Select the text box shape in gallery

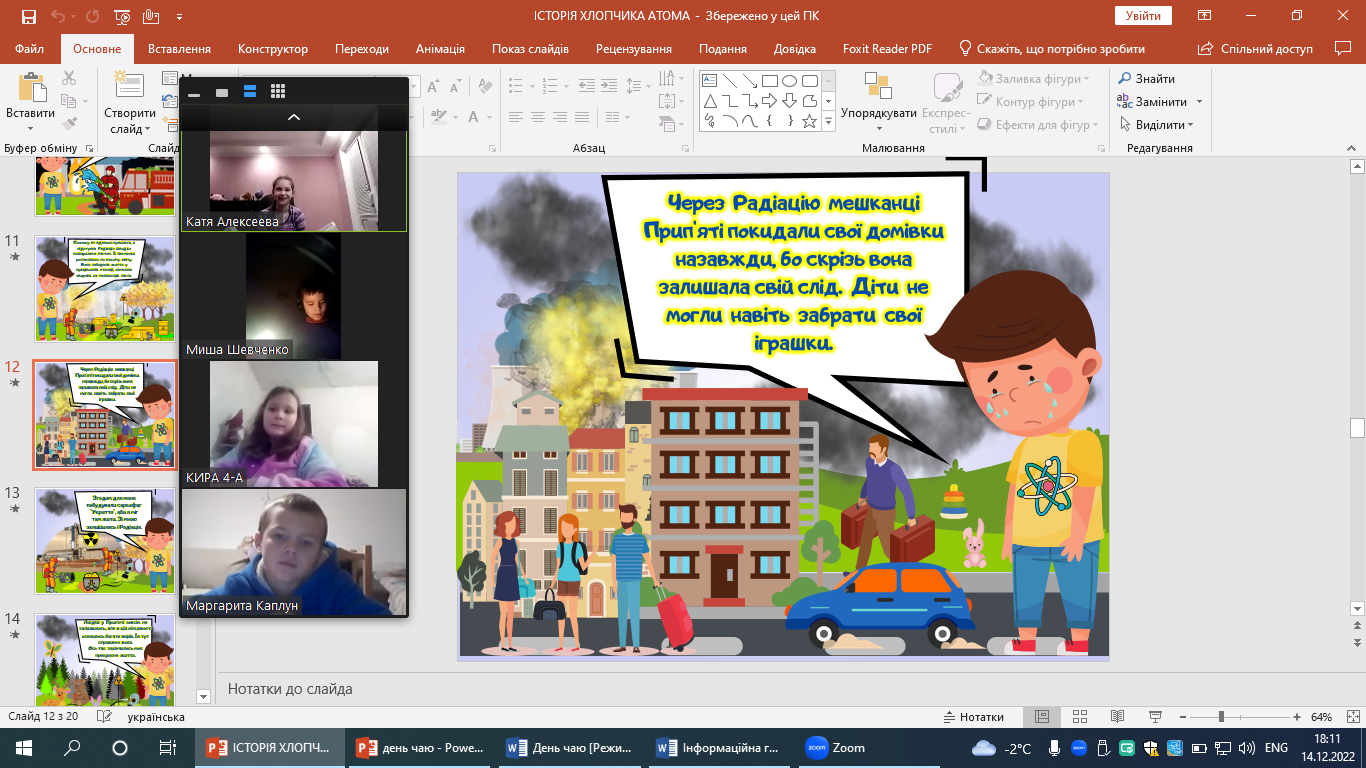tap(709, 81)
